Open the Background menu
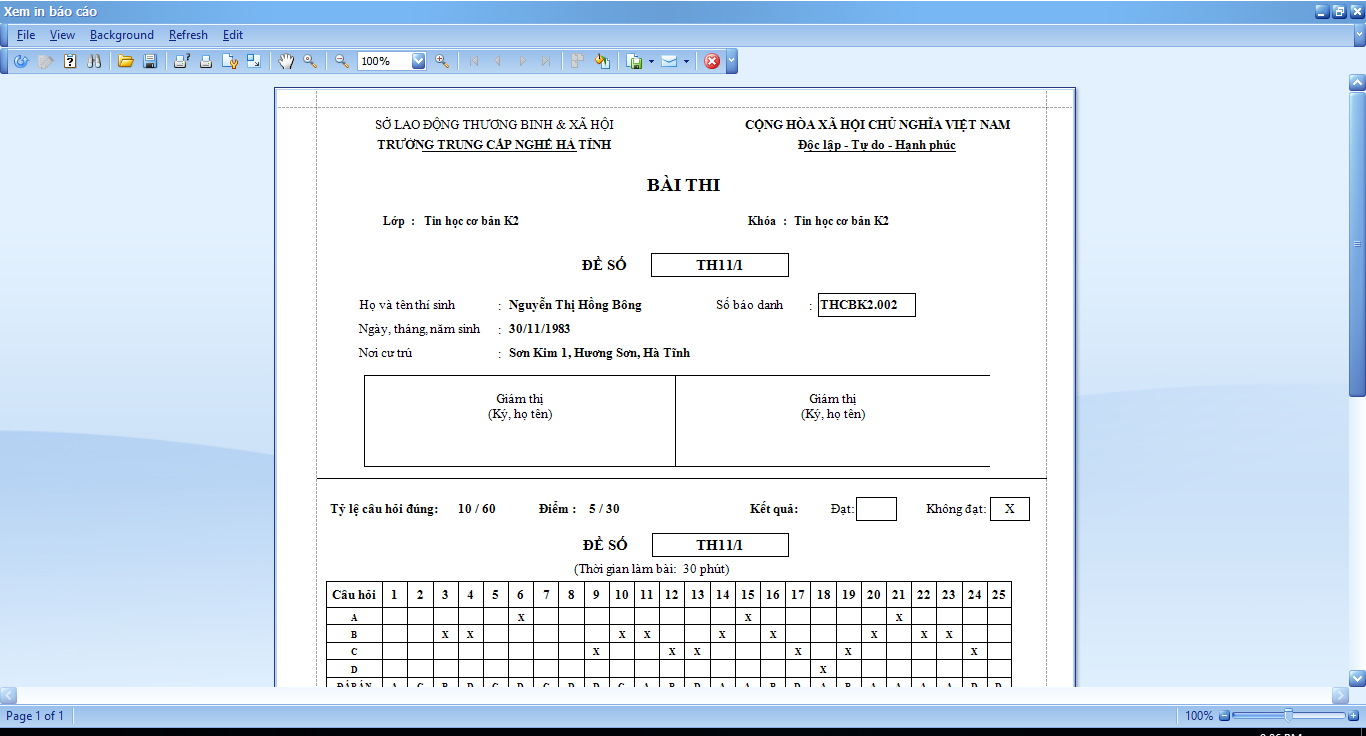The image size is (1366, 736). point(121,35)
